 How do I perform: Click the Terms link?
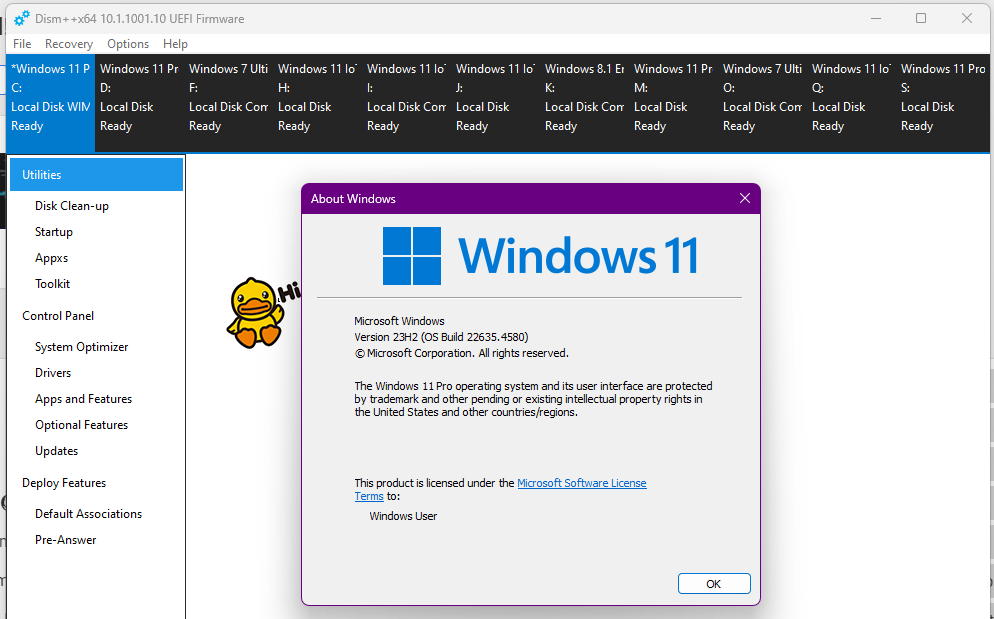click(369, 497)
